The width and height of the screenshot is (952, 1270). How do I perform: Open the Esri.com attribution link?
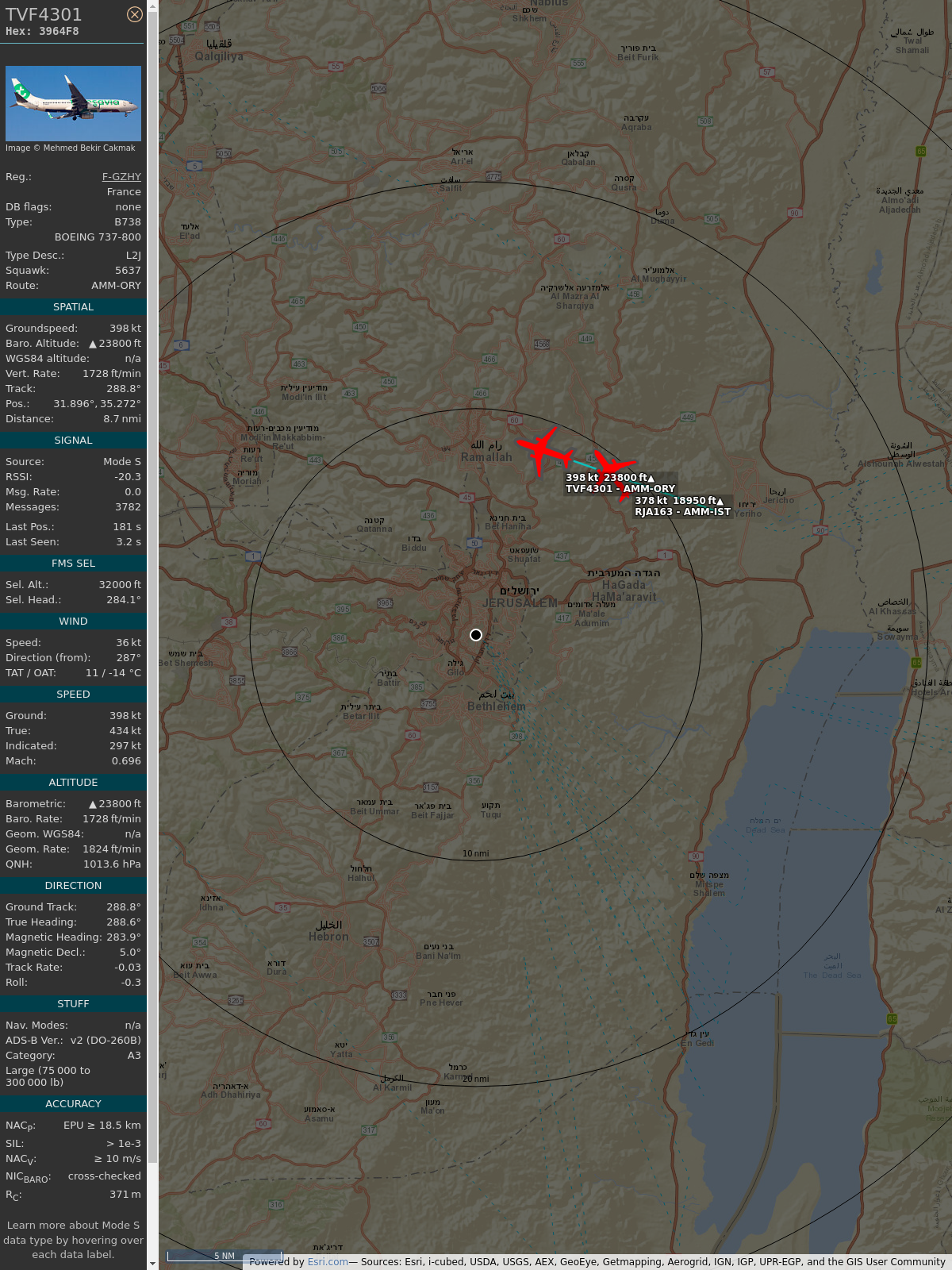pos(328,1262)
